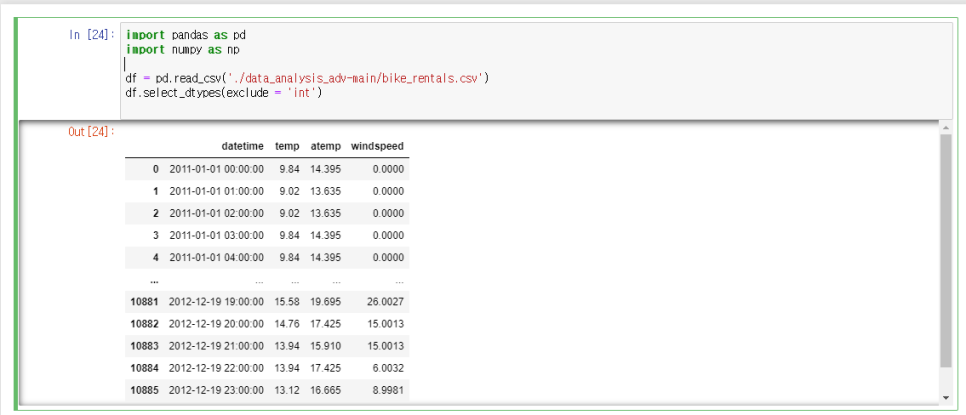Click the output scrollbar down arrow
The image size is (966, 415).
(946, 398)
